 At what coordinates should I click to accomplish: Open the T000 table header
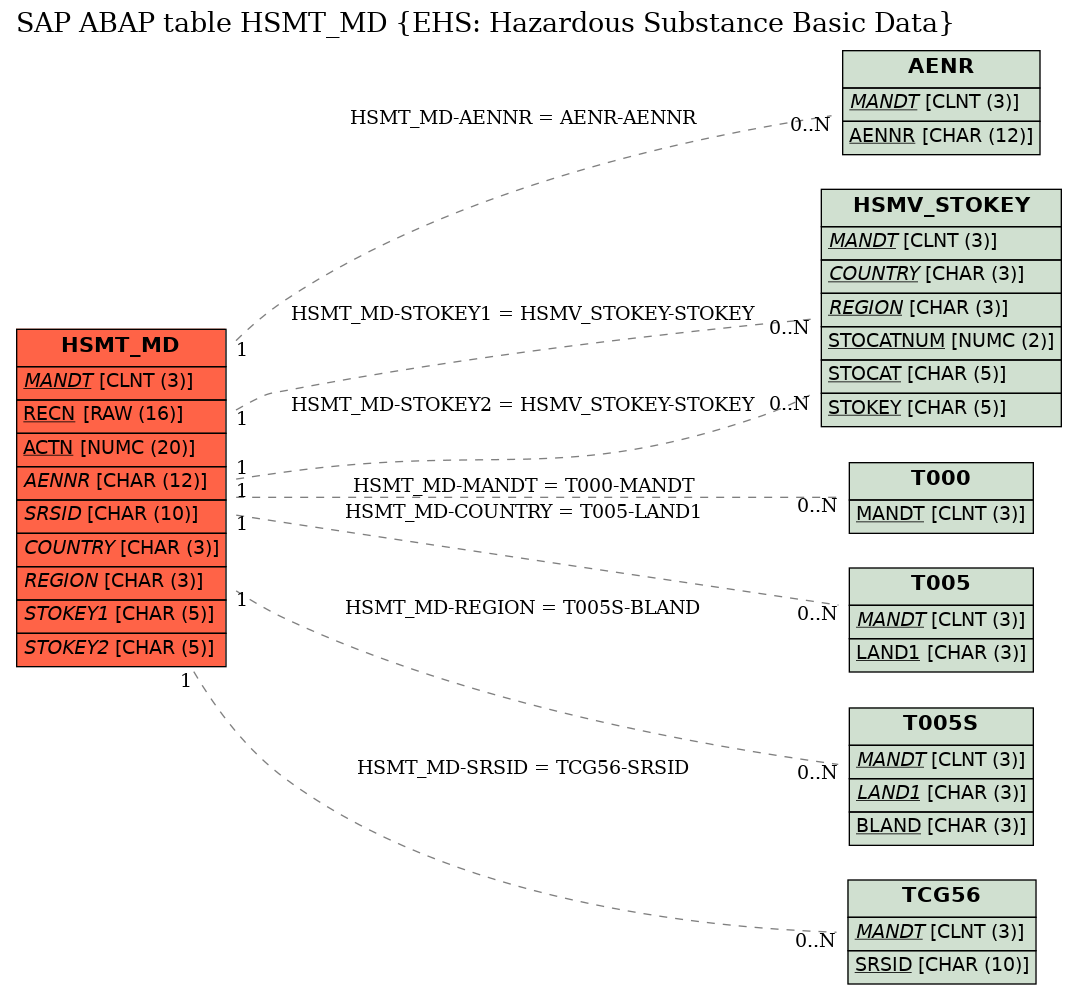click(x=941, y=480)
